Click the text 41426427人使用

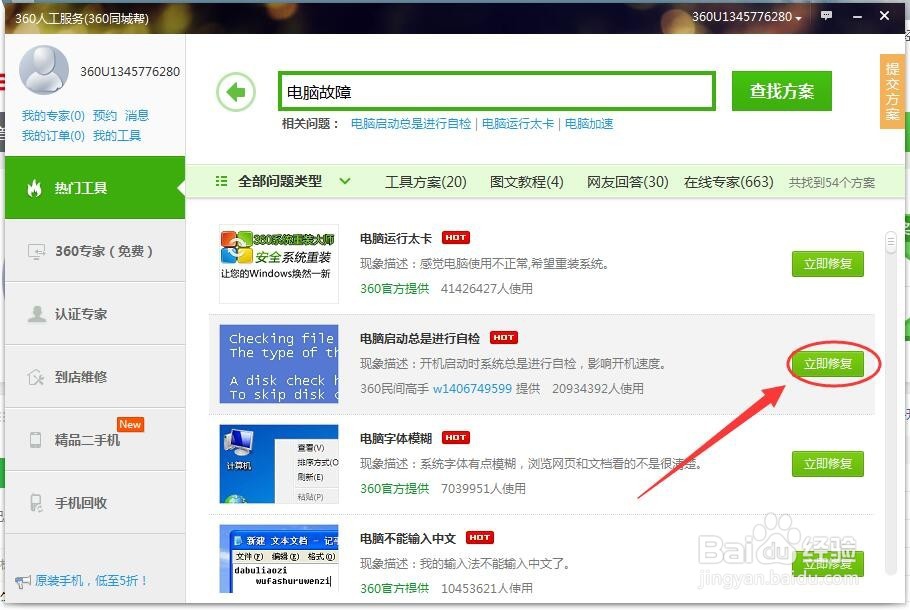486,288
